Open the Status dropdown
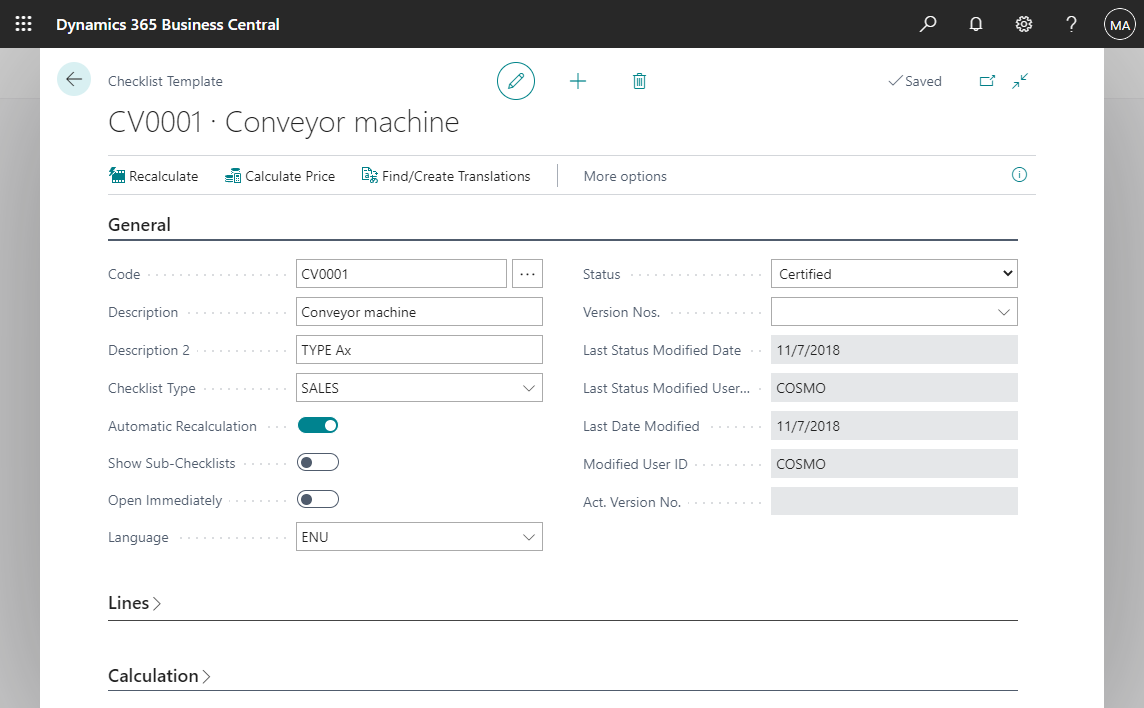The width and height of the screenshot is (1144, 708). pos(894,274)
